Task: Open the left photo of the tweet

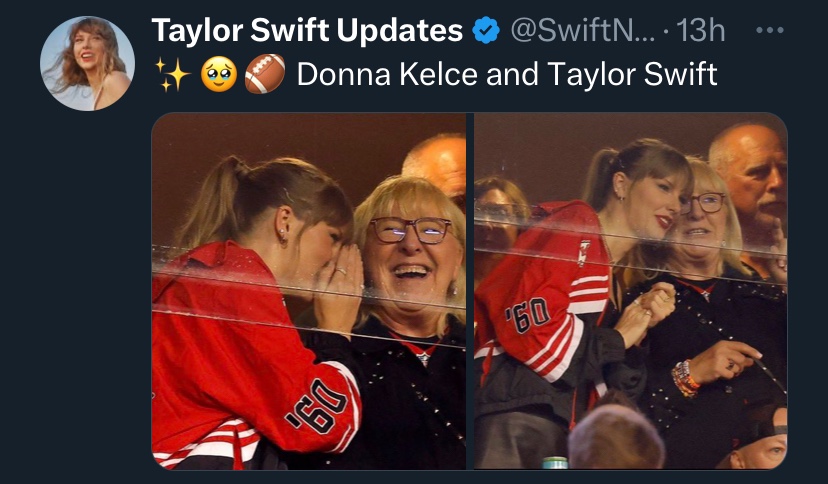Action: 309,290
